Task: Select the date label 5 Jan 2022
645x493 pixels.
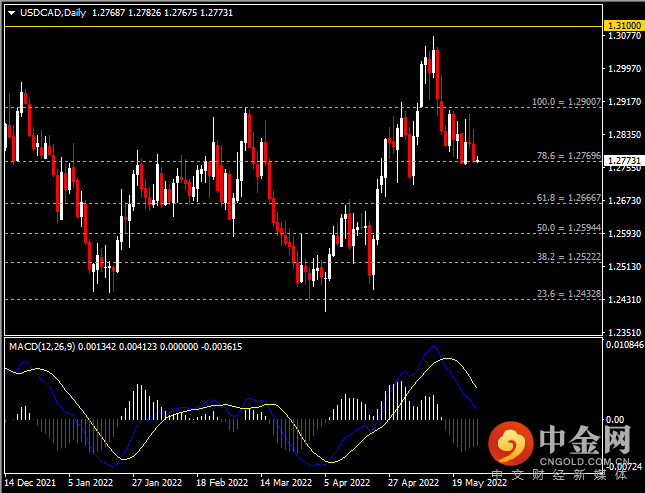Action: (90, 482)
